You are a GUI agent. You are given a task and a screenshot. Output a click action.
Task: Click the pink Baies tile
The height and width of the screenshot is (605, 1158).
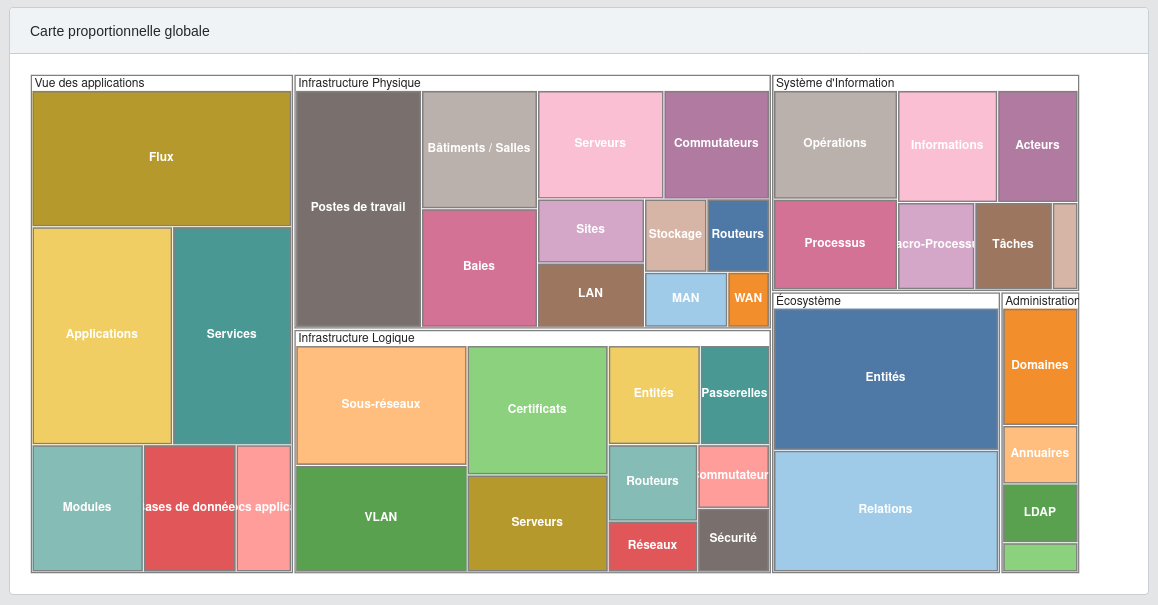point(479,267)
